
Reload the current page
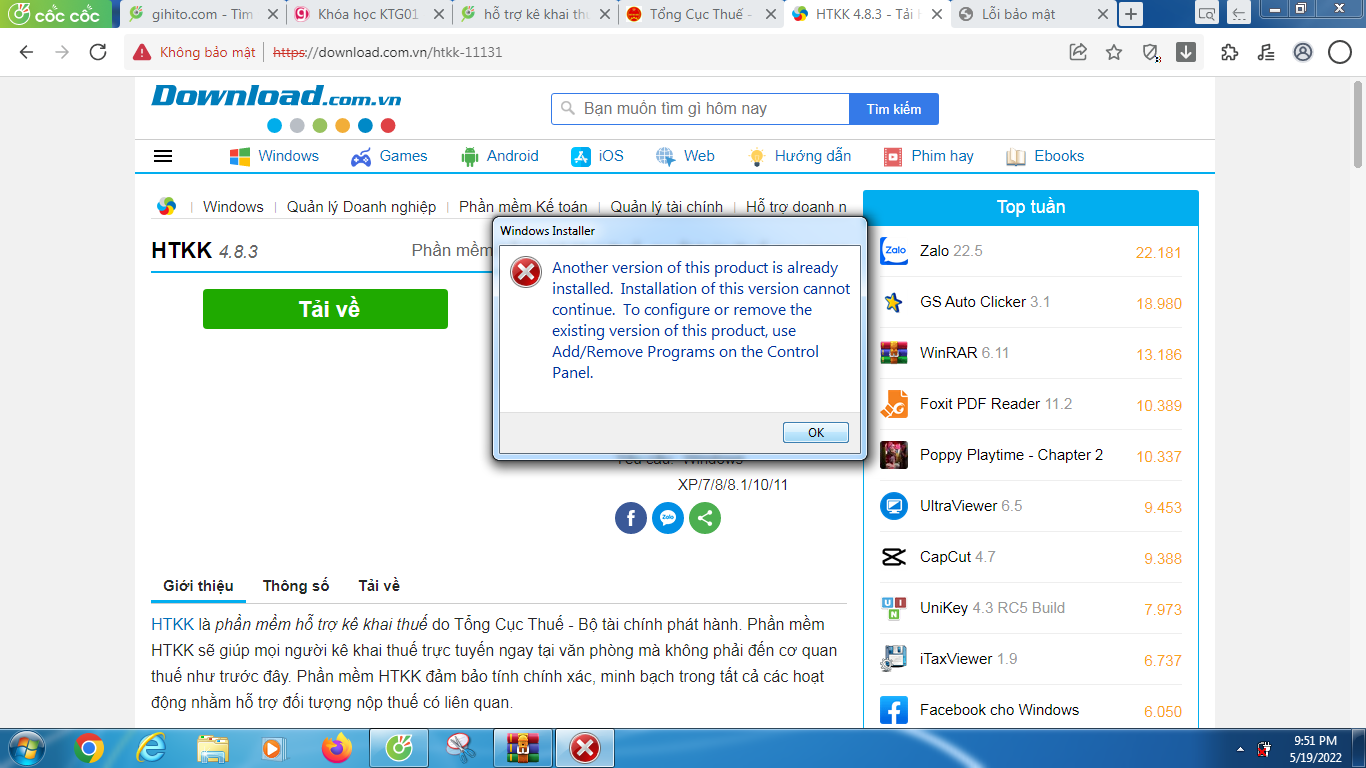tap(98, 52)
